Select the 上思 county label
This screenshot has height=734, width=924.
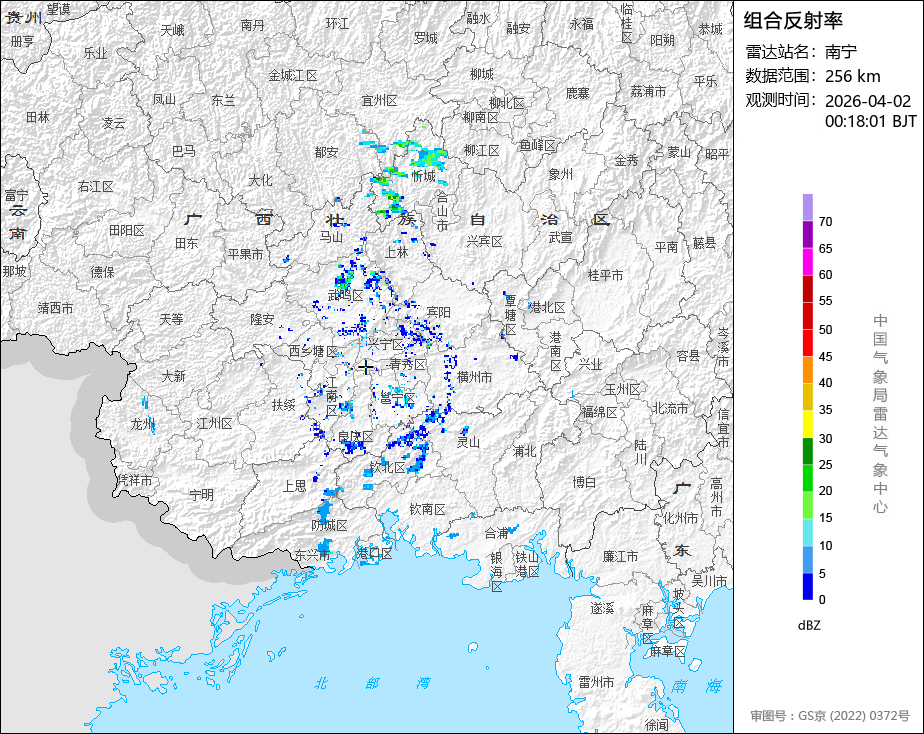[x=294, y=486]
